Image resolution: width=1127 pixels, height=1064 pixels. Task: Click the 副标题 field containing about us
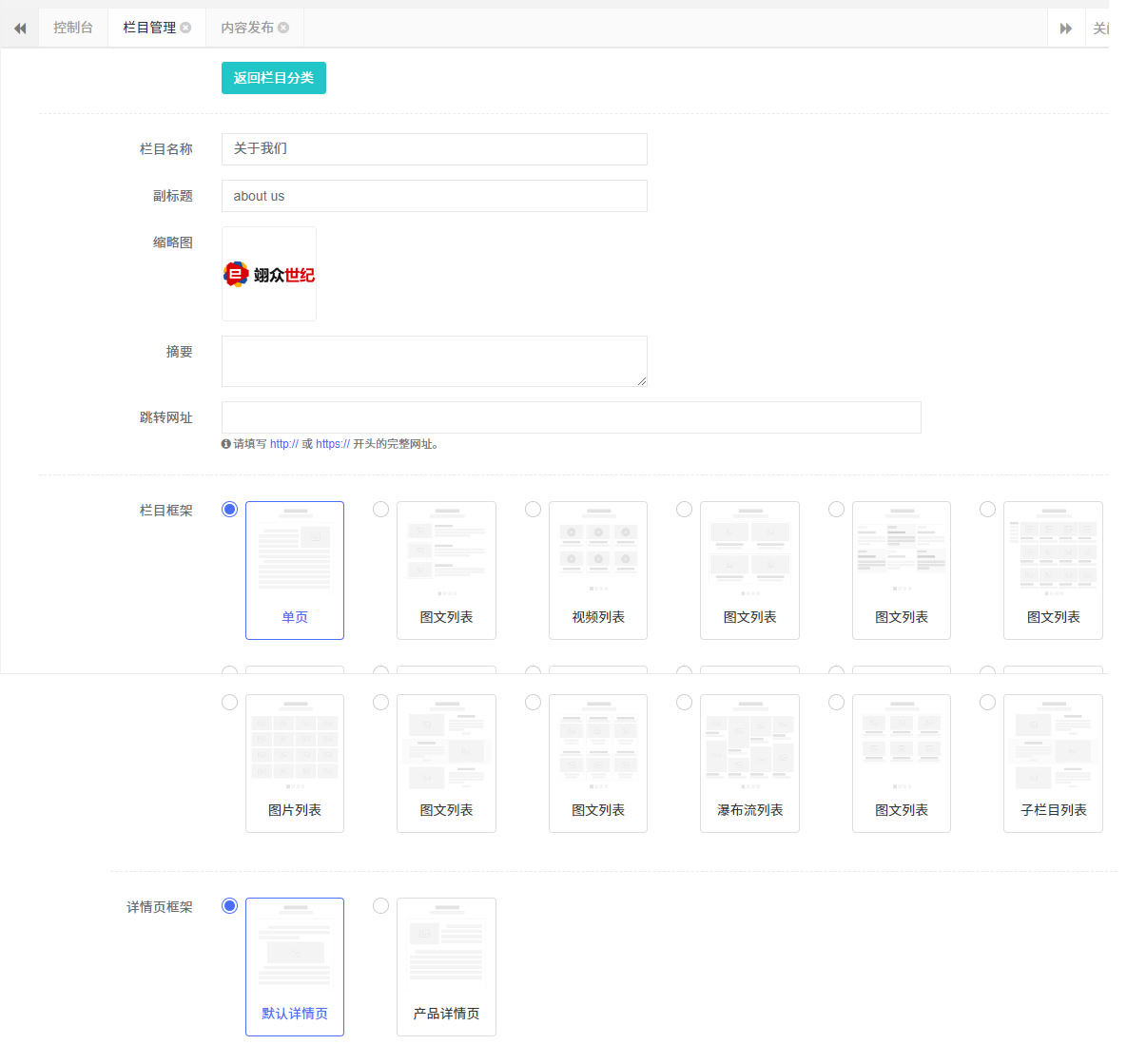(x=434, y=196)
